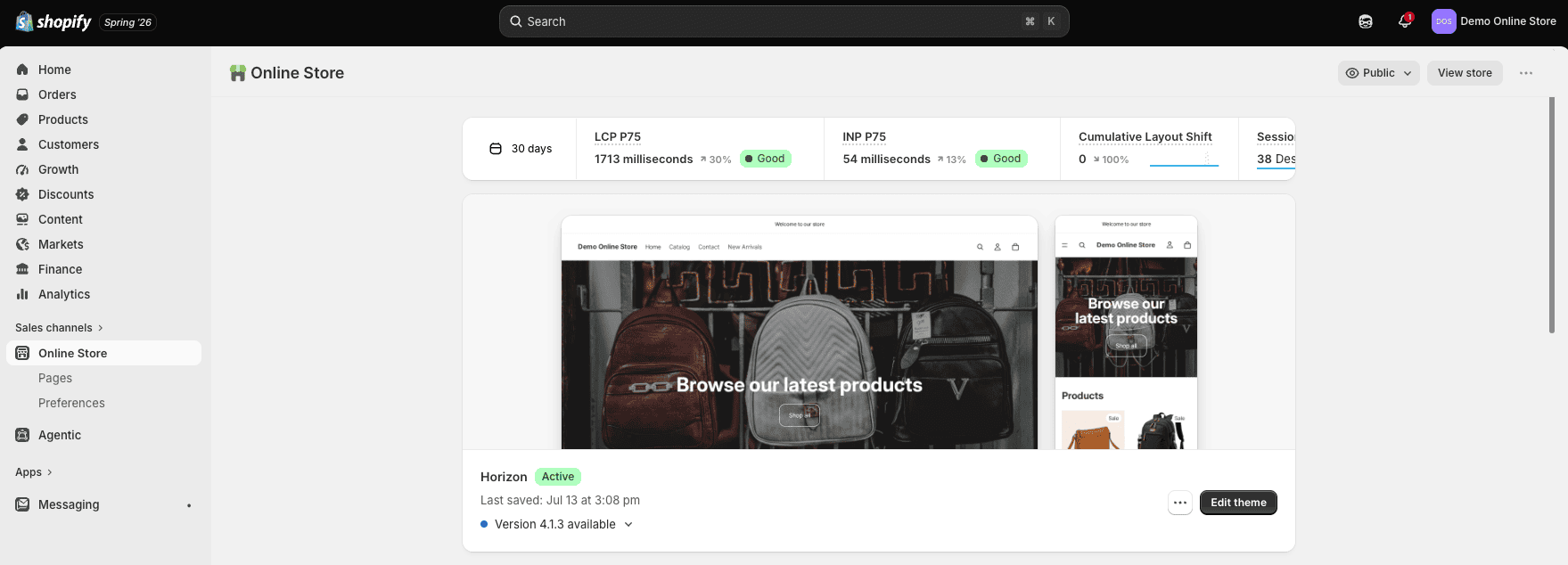The image size is (1568, 565).
Task: Click the Discounts badge icon
Action: (x=22, y=194)
